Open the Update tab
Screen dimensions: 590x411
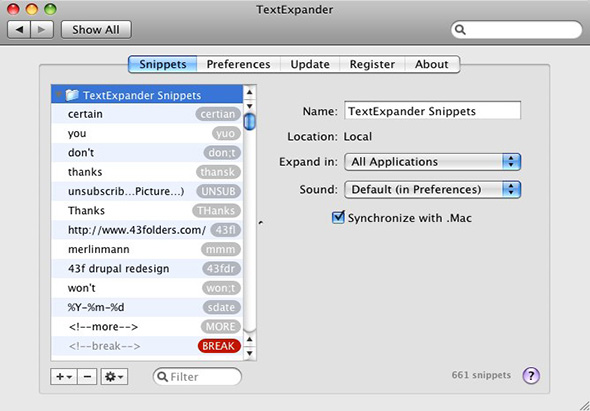point(310,64)
